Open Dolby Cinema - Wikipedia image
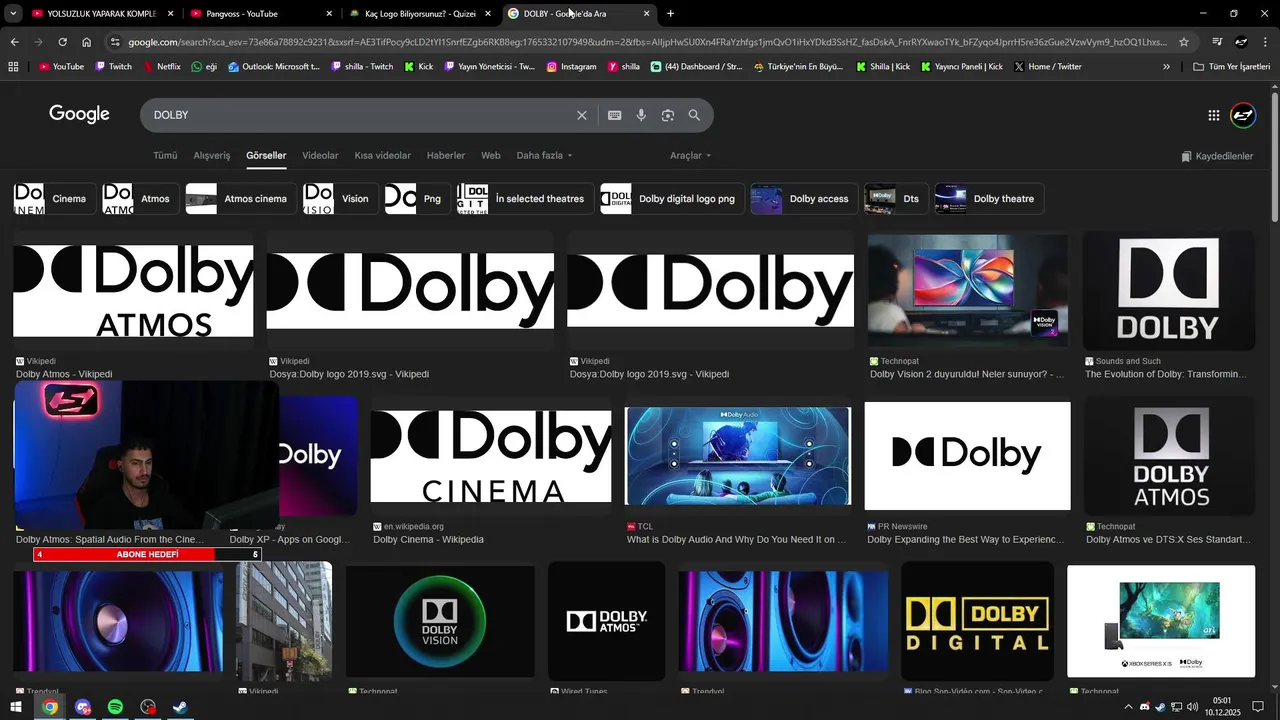The image size is (1280, 720). pos(491,455)
